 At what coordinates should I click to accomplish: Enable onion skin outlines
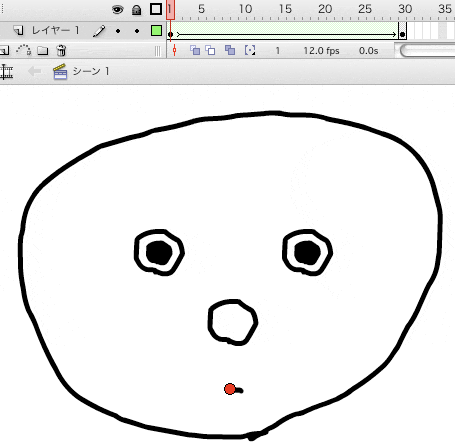210,50
